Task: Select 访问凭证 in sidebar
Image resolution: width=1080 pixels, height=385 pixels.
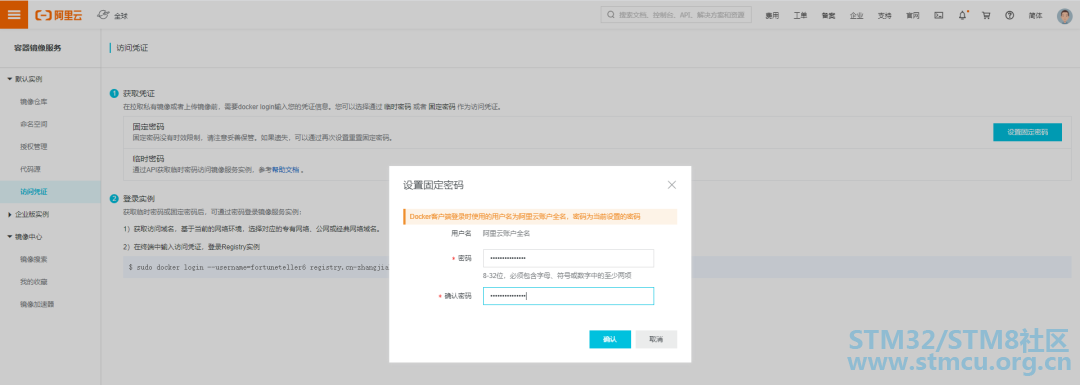Action: [50, 191]
